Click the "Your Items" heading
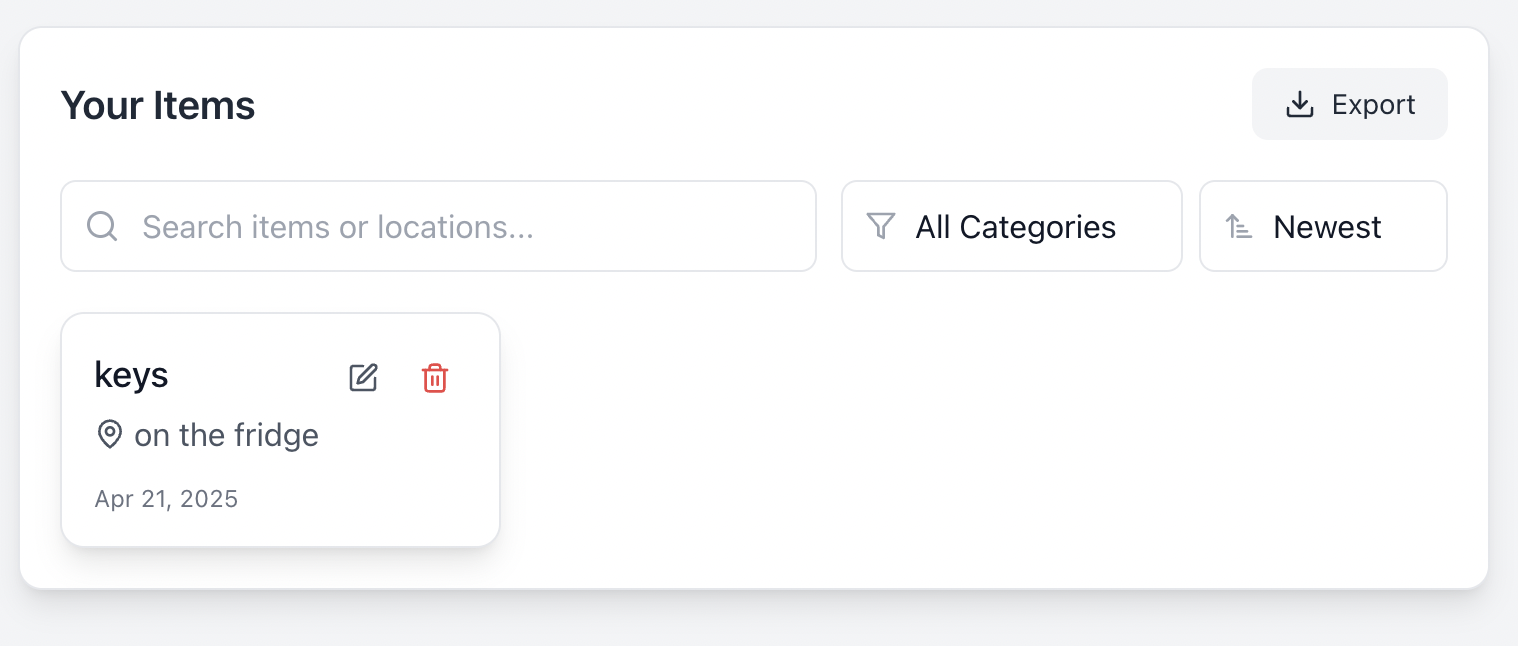This screenshot has height=646, width=1518. click(x=158, y=105)
